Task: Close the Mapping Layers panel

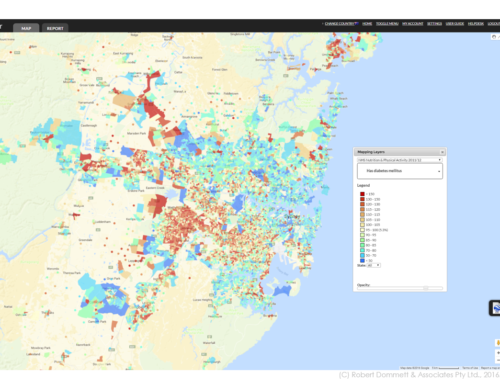Action: click(x=442, y=152)
